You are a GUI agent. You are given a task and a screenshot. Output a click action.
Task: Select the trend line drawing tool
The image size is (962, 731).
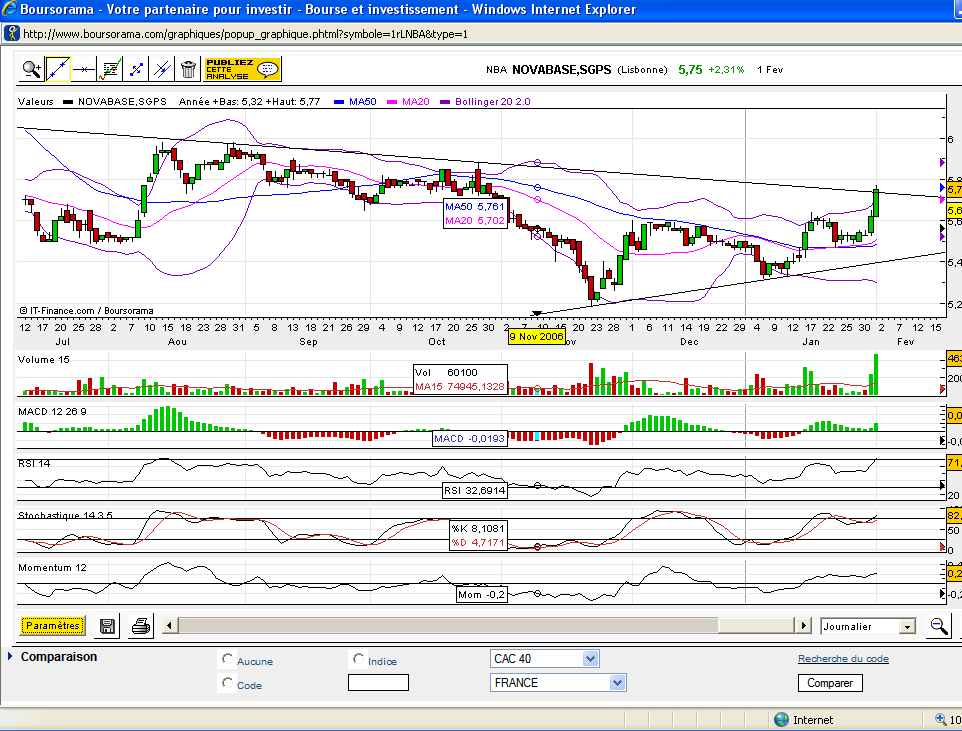click(x=58, y=69)
